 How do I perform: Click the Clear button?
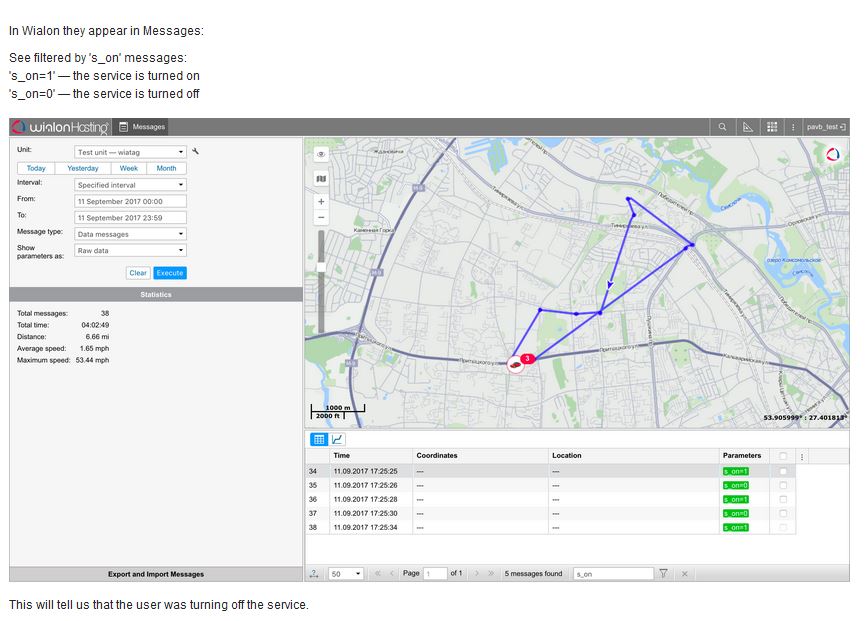(x=138, y=273)
